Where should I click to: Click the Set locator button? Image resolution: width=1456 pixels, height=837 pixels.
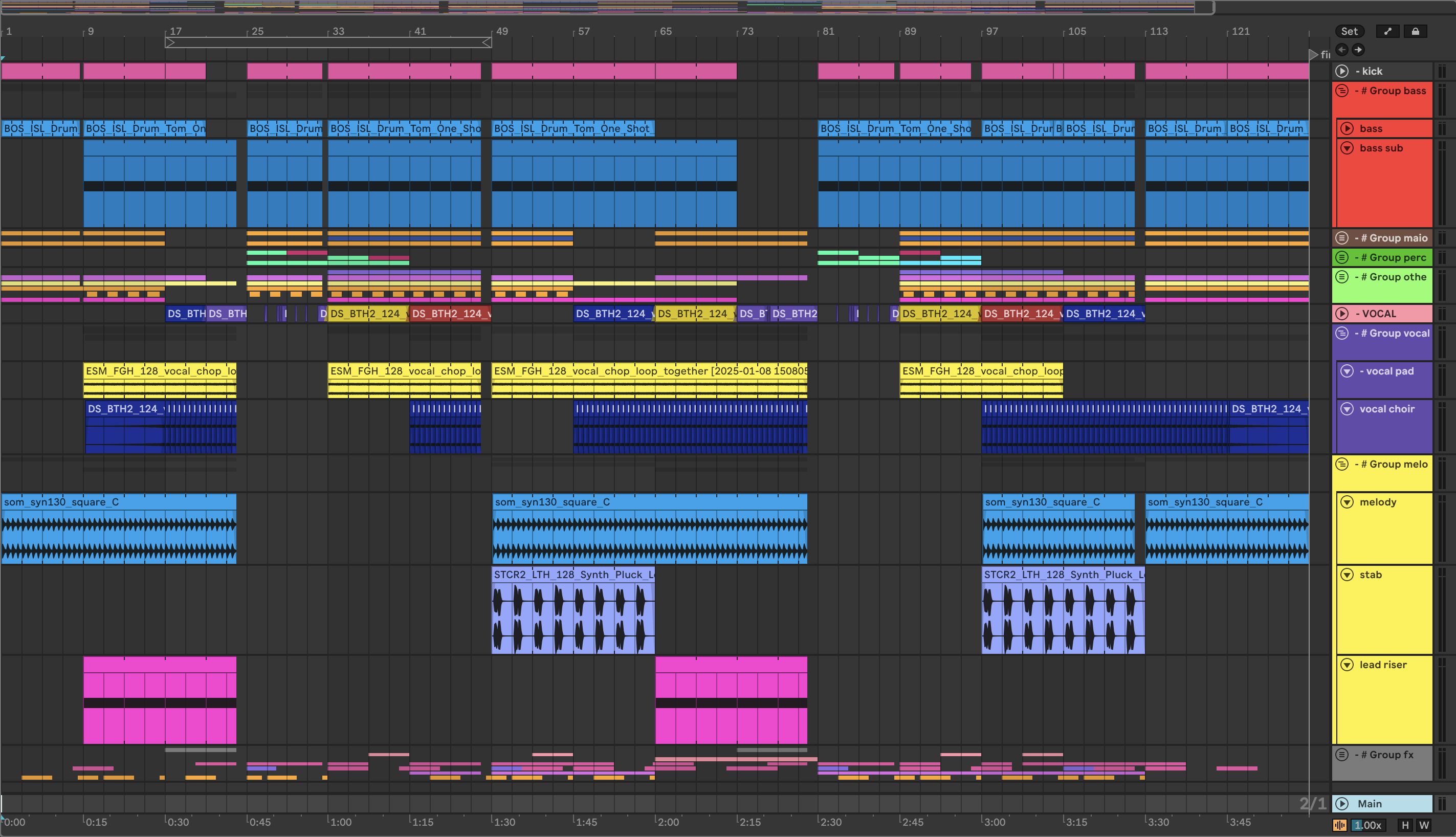coord(1349,32)
